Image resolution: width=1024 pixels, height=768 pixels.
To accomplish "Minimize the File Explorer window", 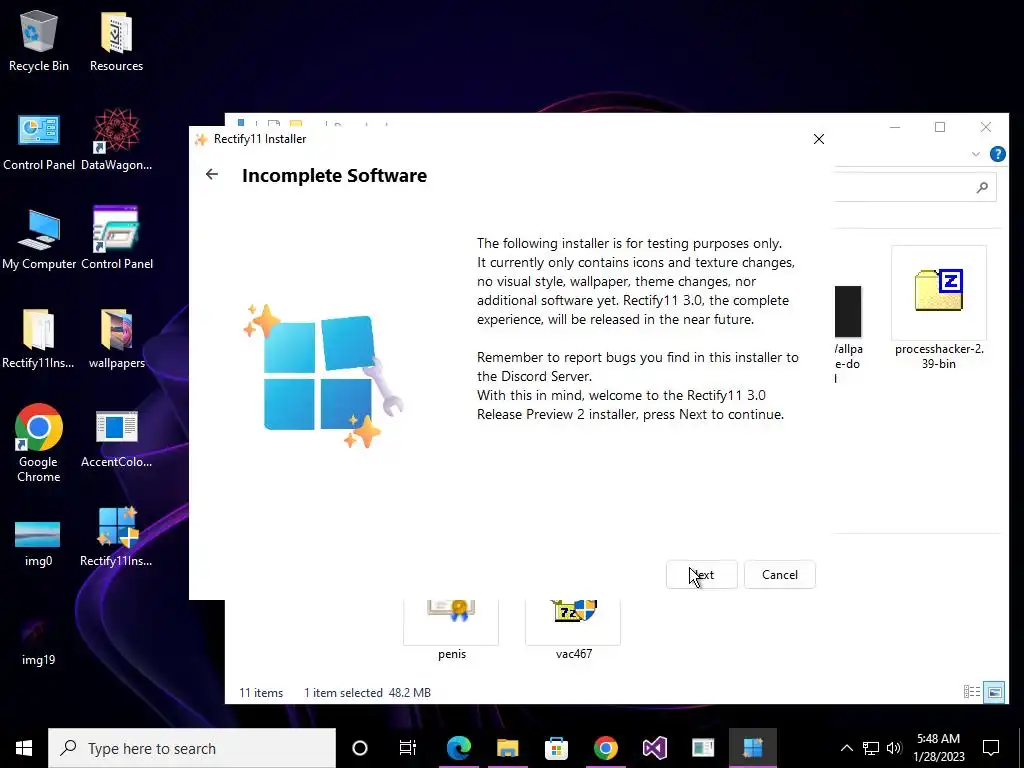I will 895,127.
